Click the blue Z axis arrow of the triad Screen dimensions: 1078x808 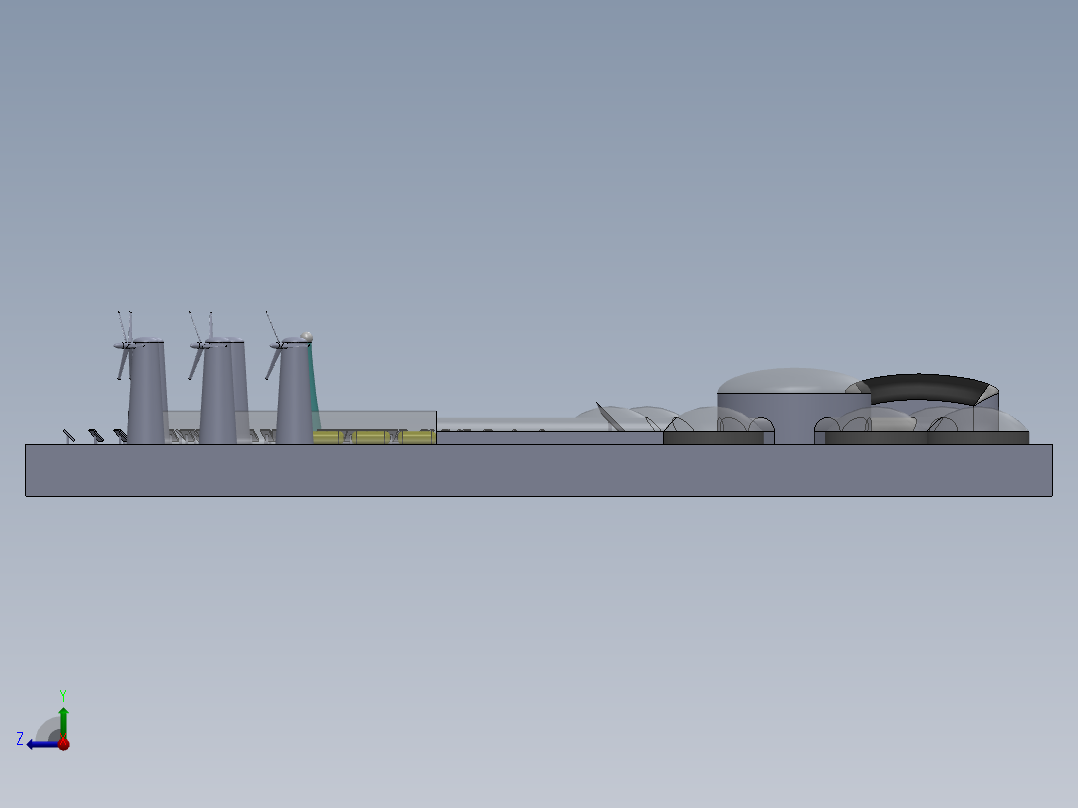pos(41,744)
